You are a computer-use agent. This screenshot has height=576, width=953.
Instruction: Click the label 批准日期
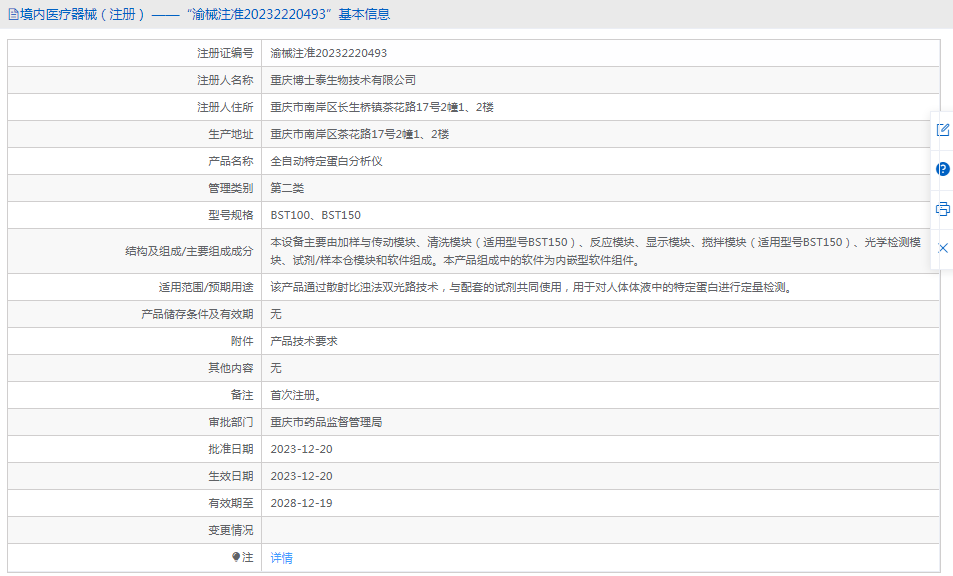pyautogui.click(x=230, y=450)
